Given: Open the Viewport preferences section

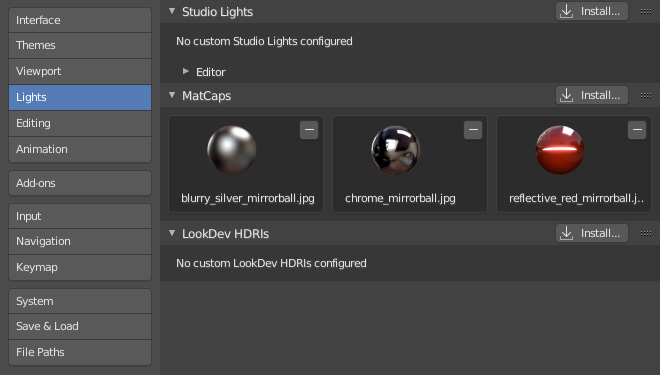Looking at the screenshot, I should 80,71.
